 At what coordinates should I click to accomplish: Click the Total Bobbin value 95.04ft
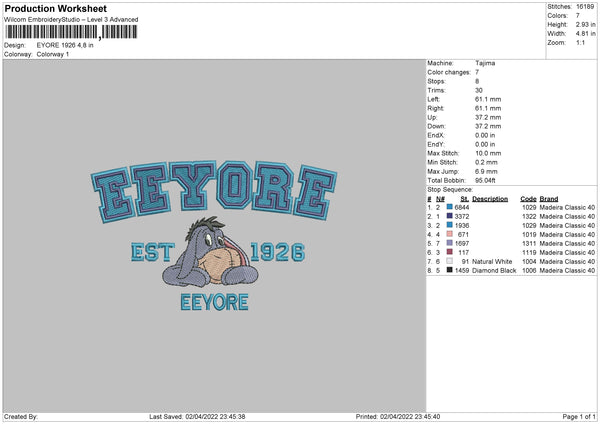point(485,180)
